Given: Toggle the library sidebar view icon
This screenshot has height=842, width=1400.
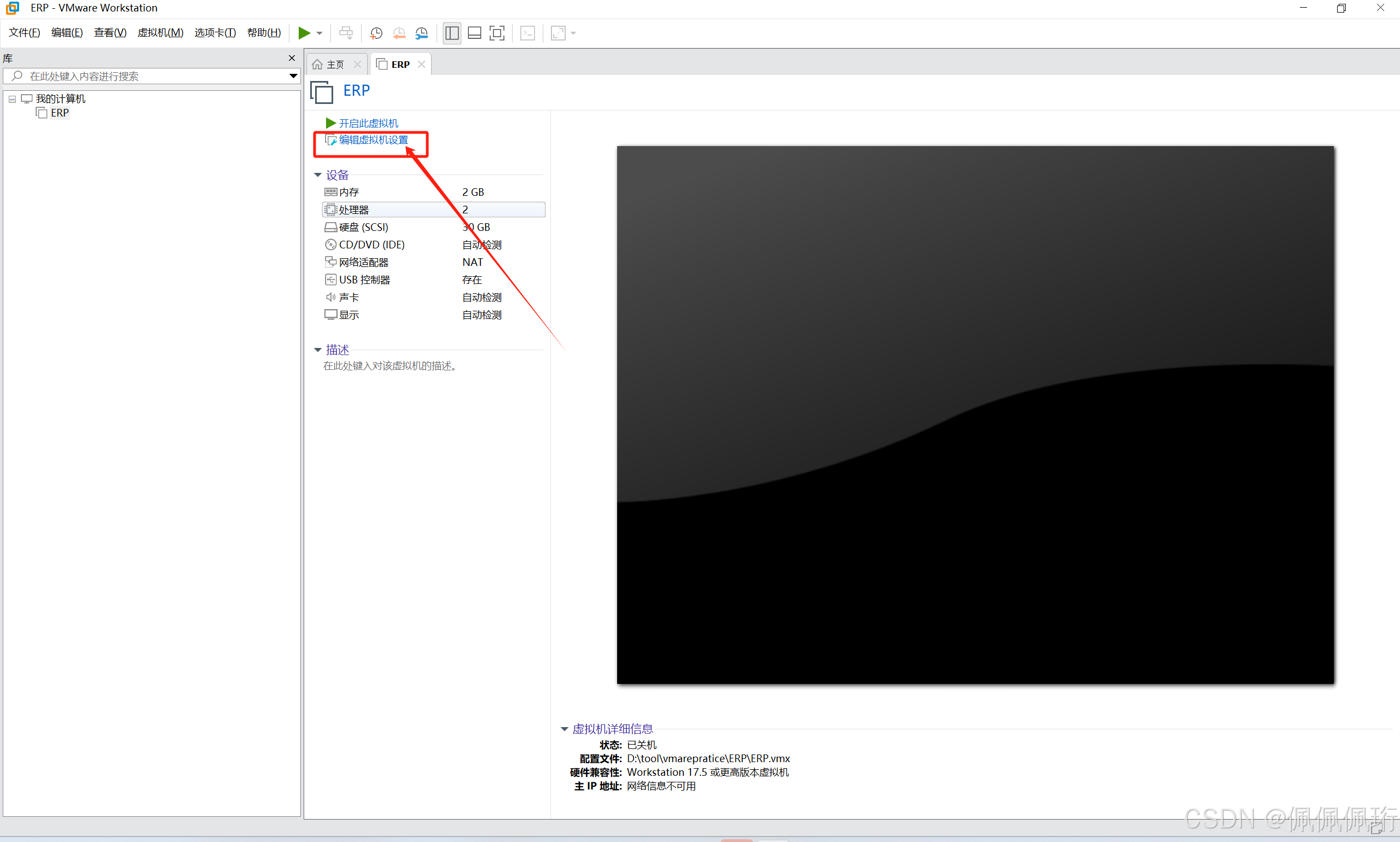Looking at the screenshot, I should [451, 33].
